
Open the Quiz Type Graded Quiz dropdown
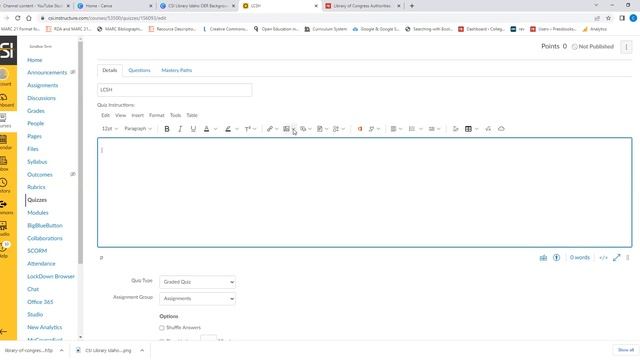pyautogui.click(x=198, y=282)
